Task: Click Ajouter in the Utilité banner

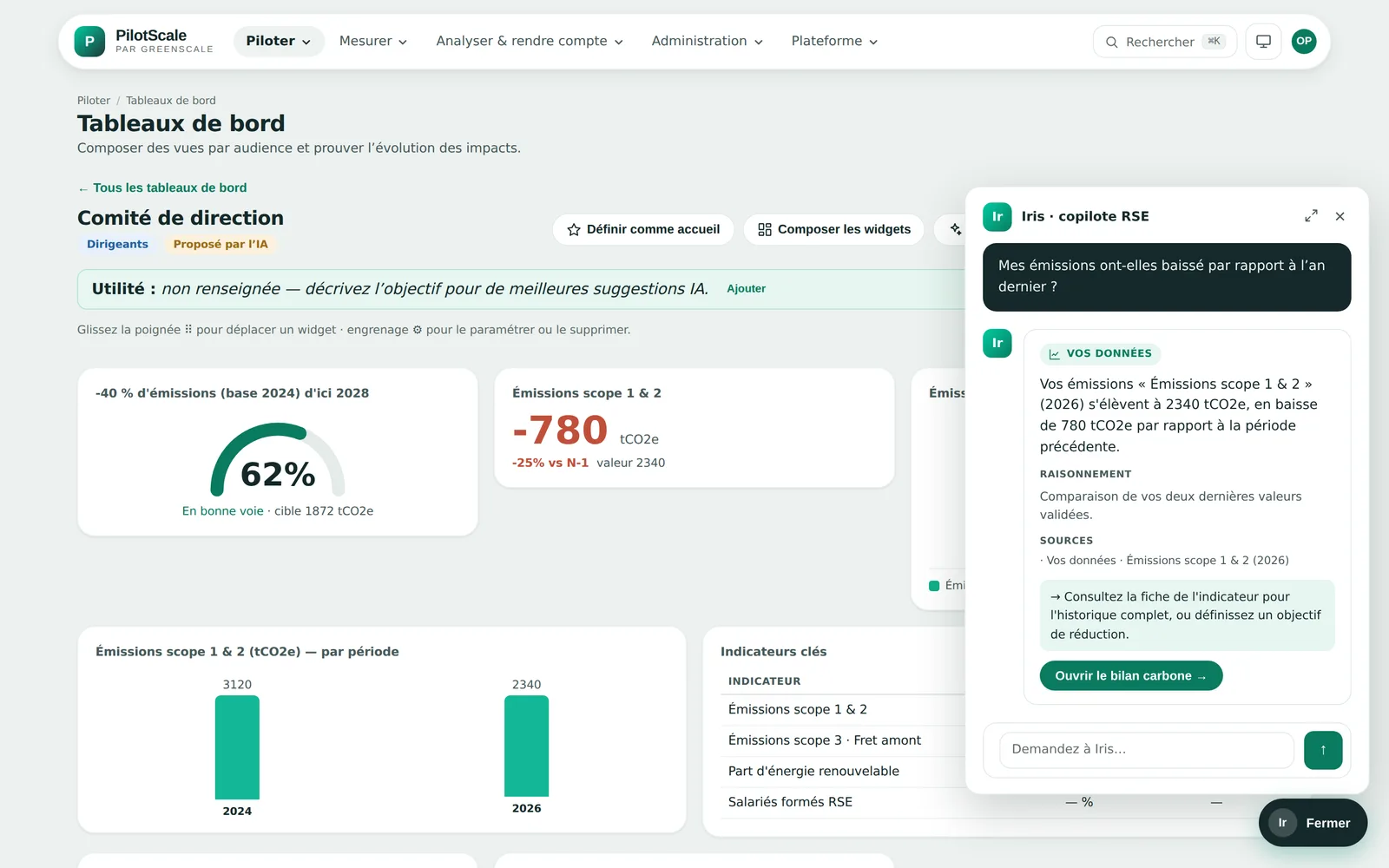Action: click(x=747, y=289)
